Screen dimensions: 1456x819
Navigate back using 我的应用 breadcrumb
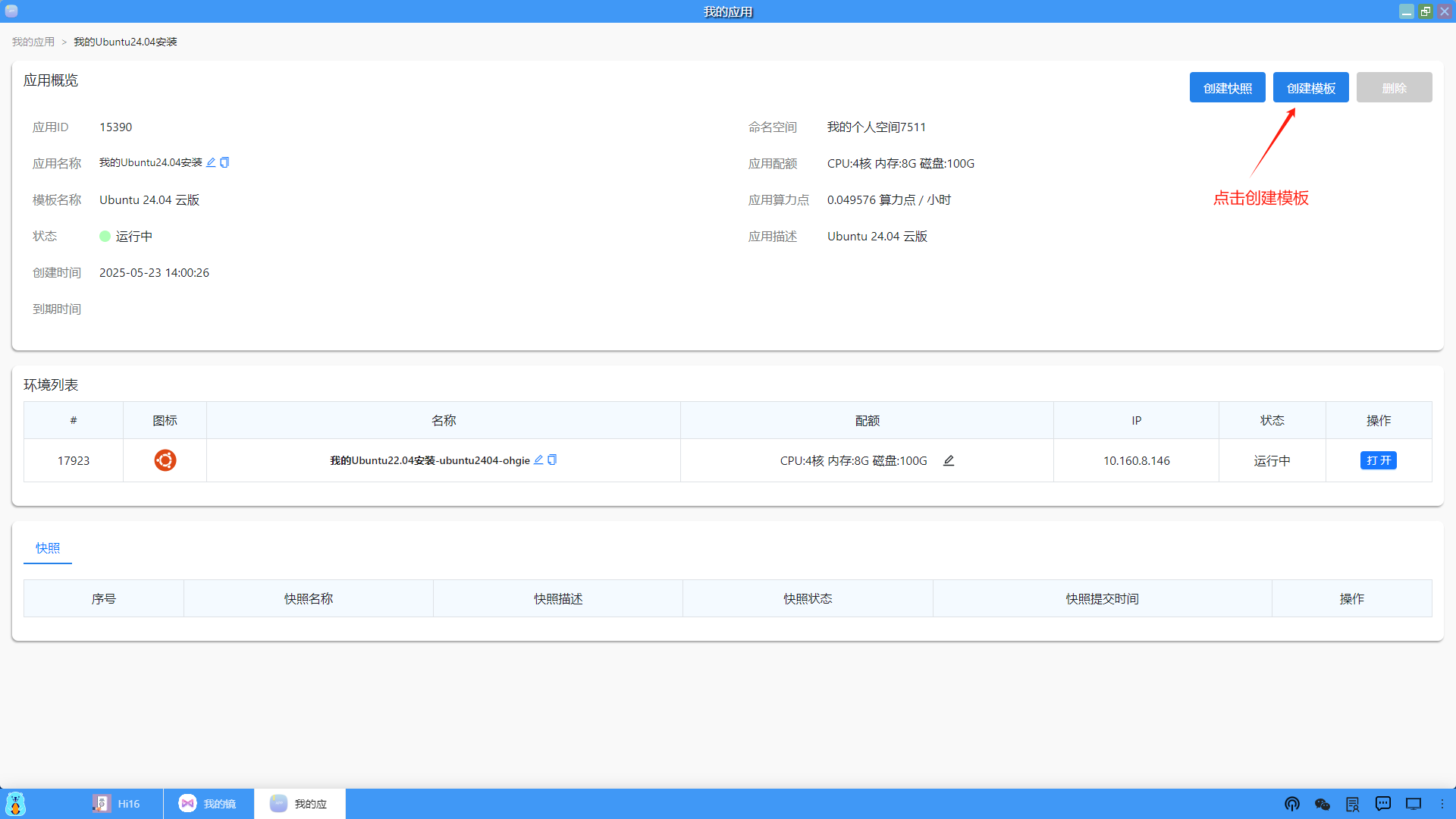click(33, 42)
